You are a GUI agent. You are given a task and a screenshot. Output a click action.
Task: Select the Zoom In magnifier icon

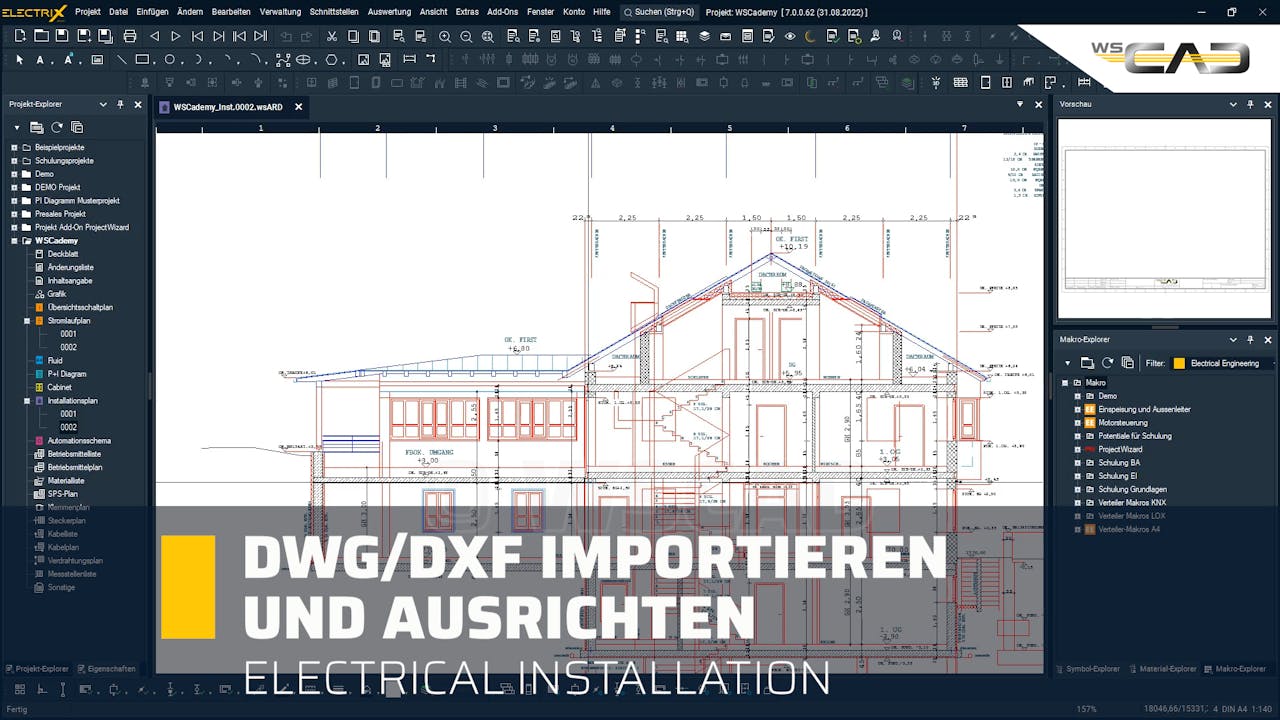[444, 34]
